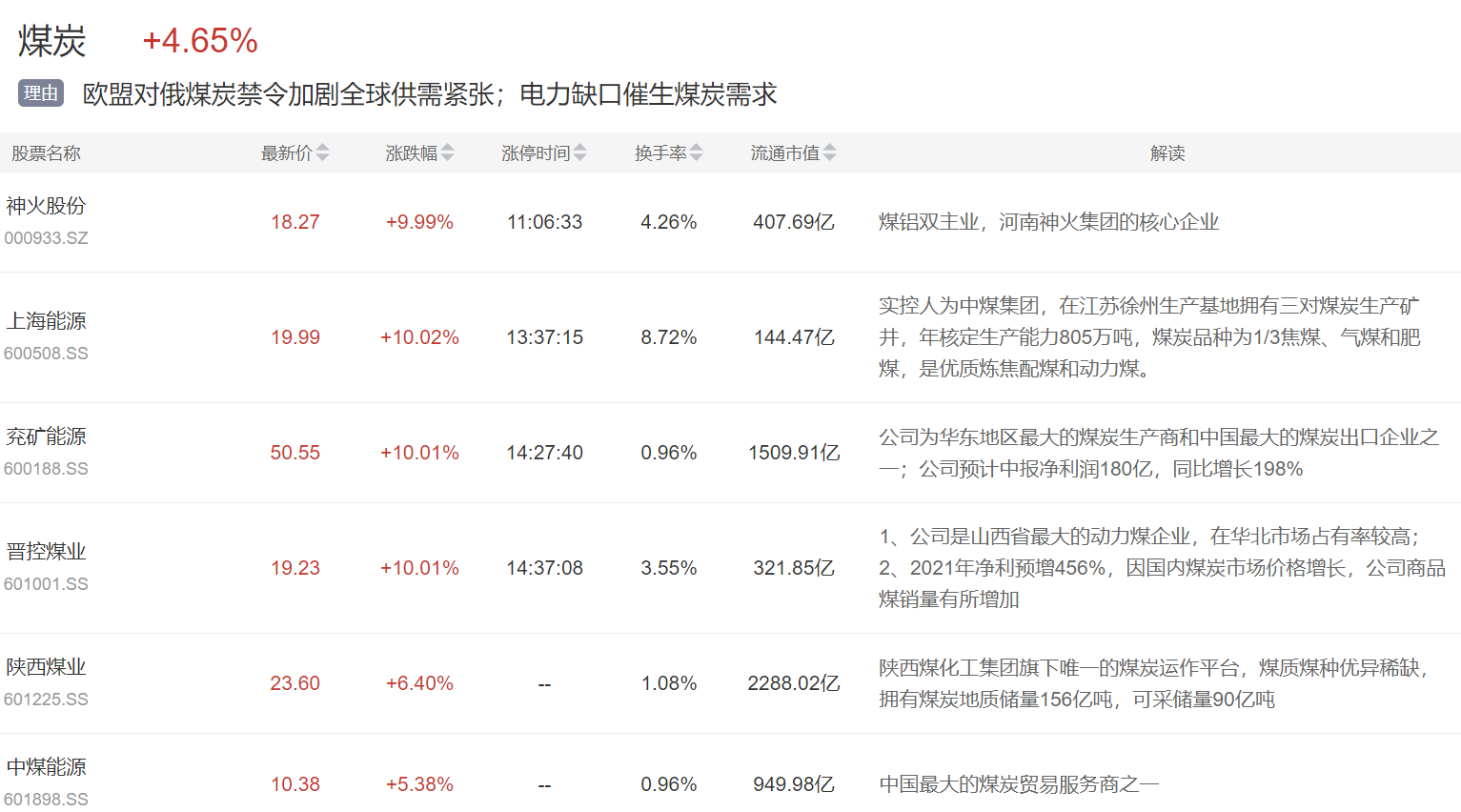Click 神火股份 description 煤铝双主业
Screen dimensions: 1461x812
pos(1048,222)
